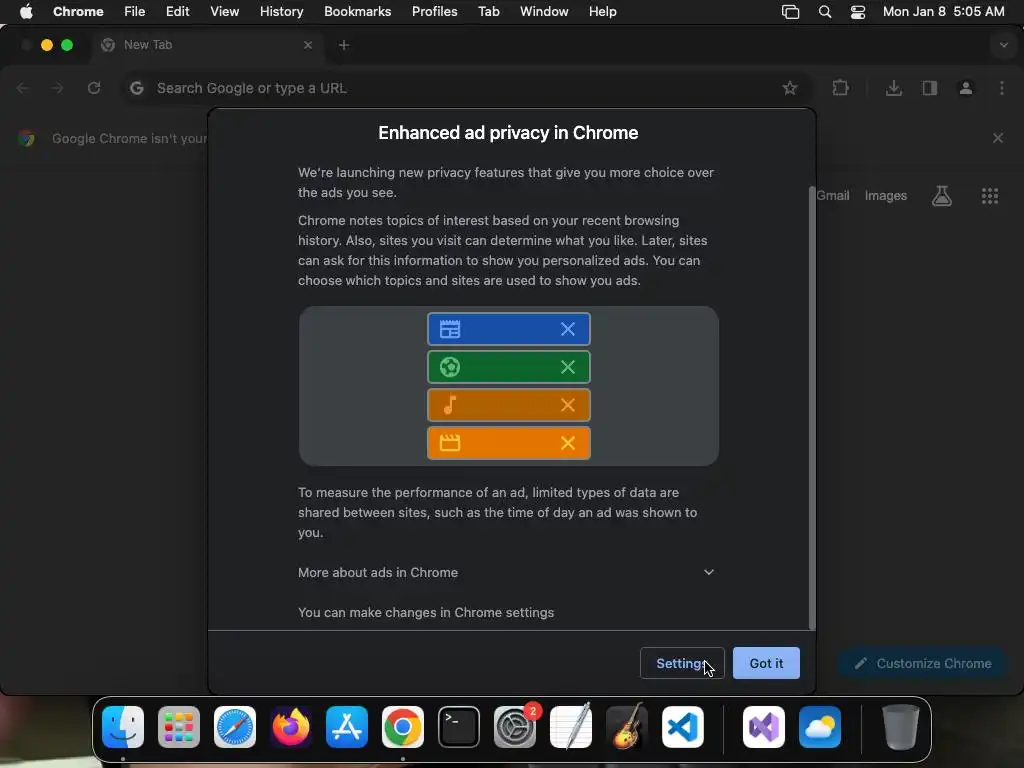The height and width of the screenshot is (768, 1024).
Task: Click the Customize Chrome button
Action: point(923,663)
